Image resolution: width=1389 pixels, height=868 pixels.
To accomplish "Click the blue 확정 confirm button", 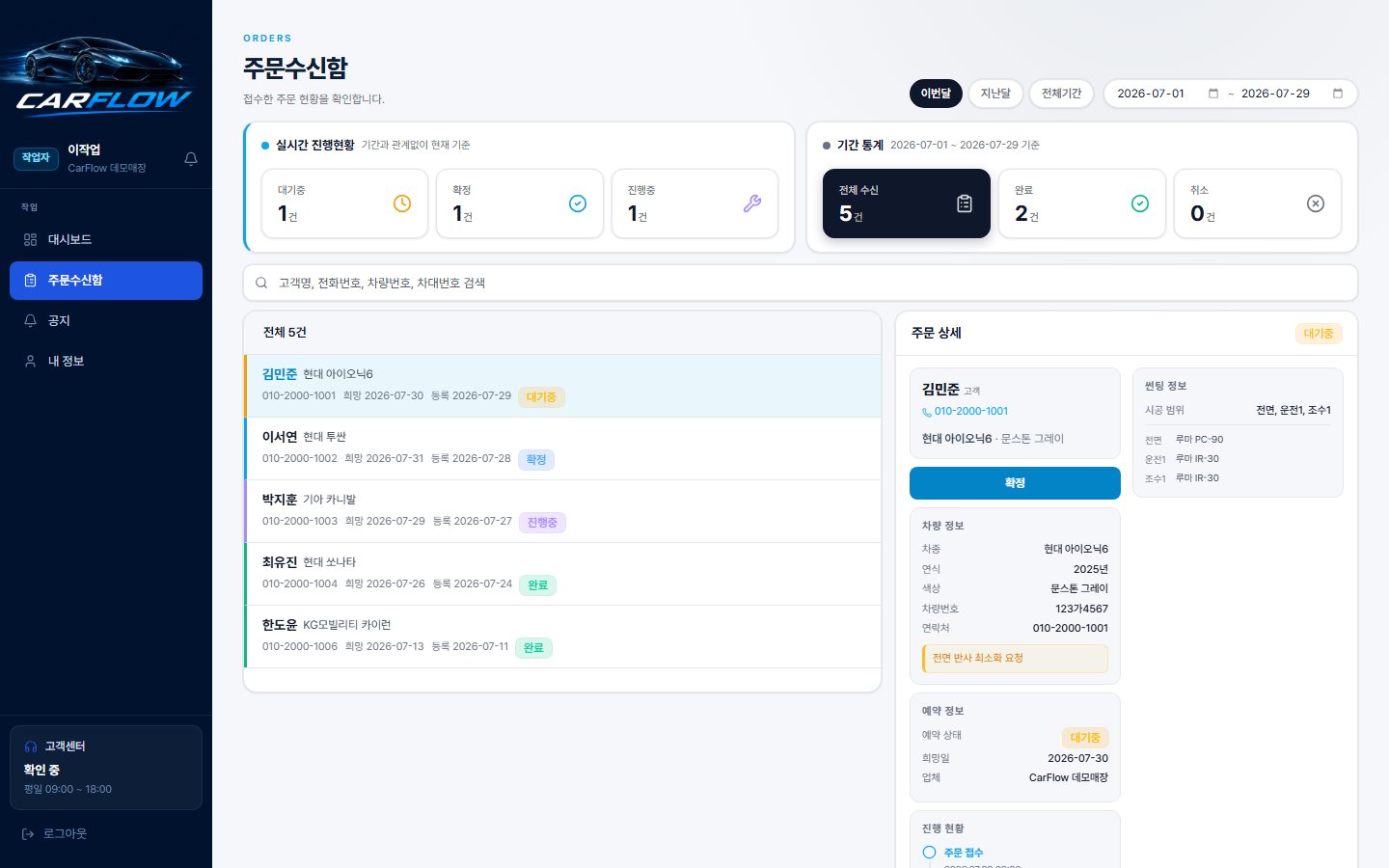I will click(x=1015, y=483).
